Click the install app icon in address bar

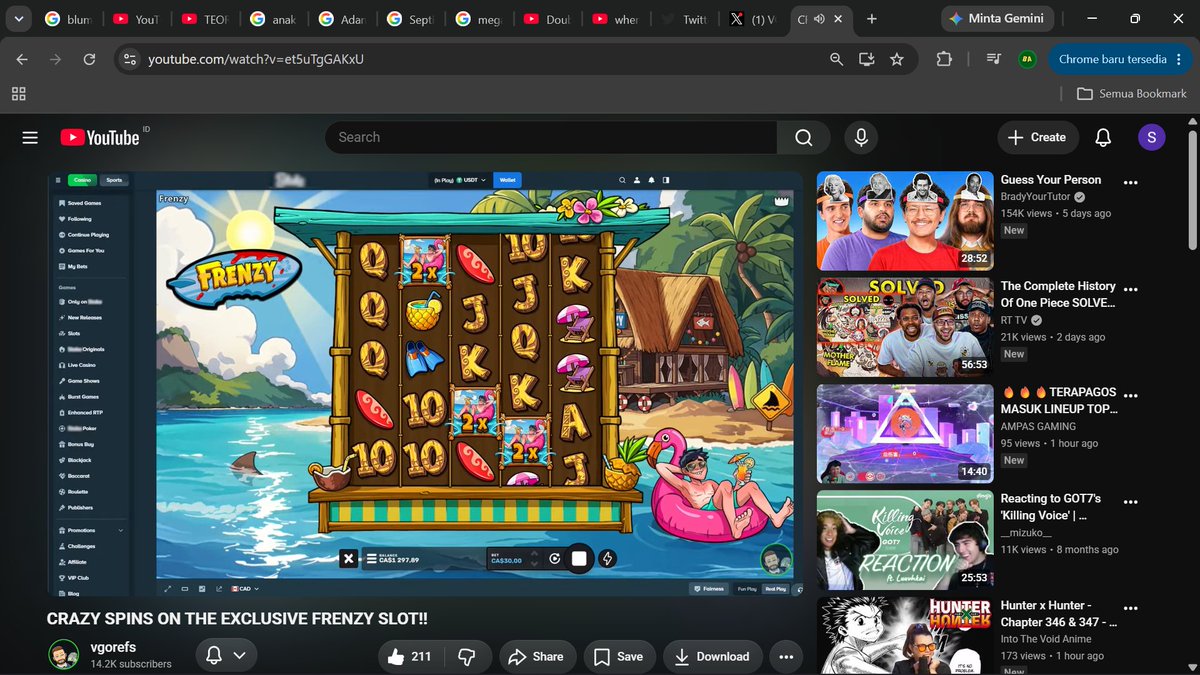(866, 59)
